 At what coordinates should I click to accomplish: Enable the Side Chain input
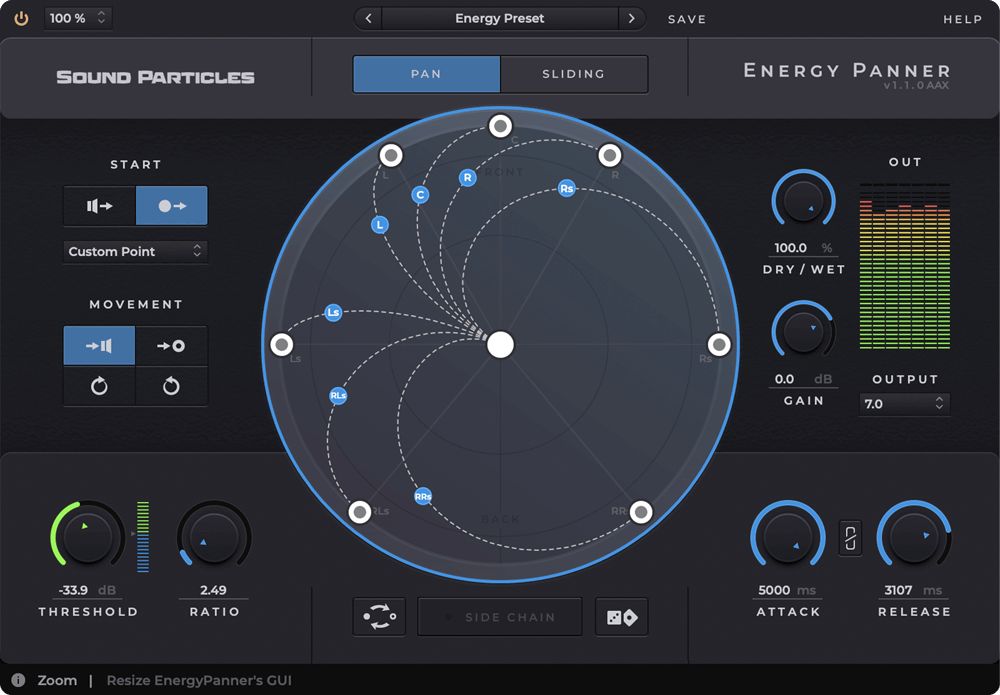tap(499, 616)
